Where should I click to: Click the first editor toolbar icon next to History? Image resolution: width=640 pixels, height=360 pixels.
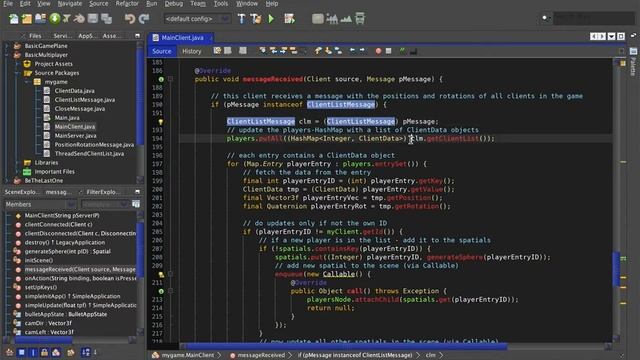[x=217, y=51]
